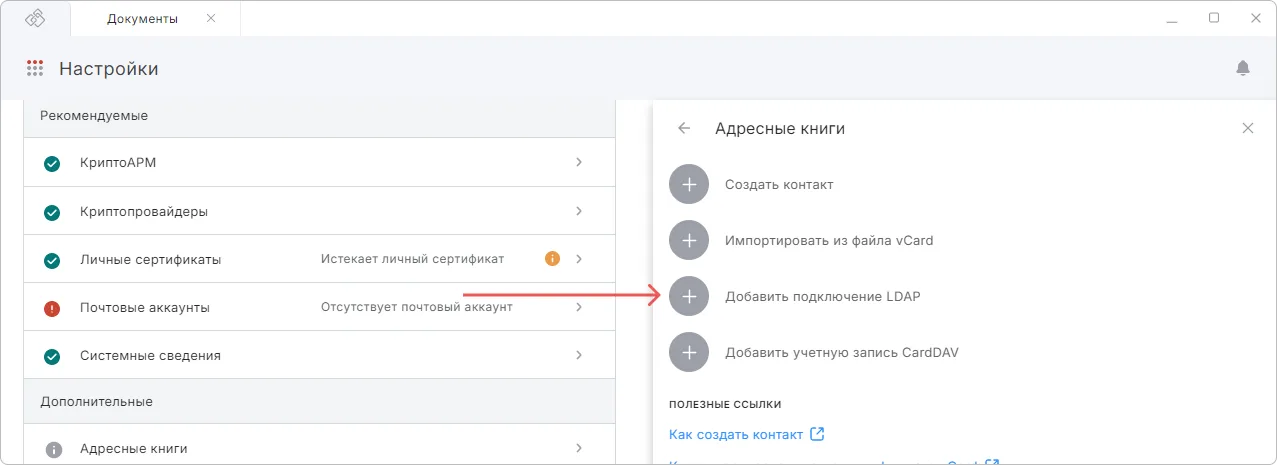Select the Создать контакт label
This screenshot has width=1277, height=465.
point(779,185)
